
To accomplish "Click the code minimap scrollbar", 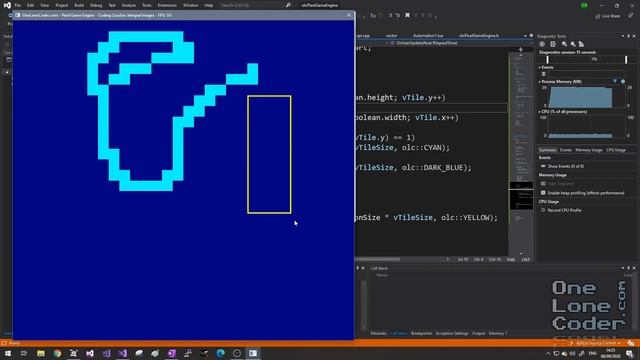I will point(521,153).
